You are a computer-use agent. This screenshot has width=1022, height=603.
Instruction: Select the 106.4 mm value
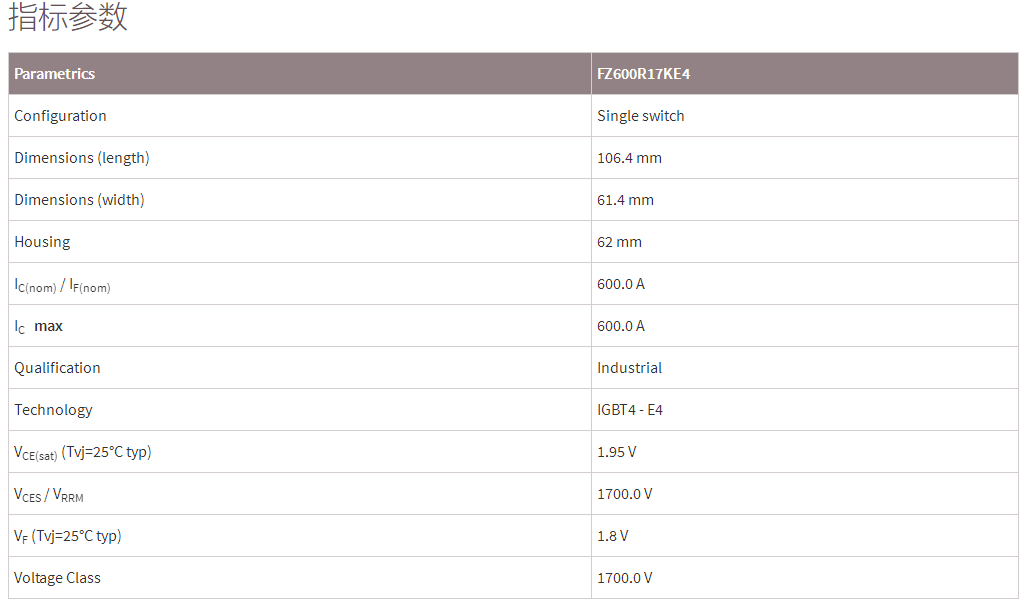click(629, 158)
